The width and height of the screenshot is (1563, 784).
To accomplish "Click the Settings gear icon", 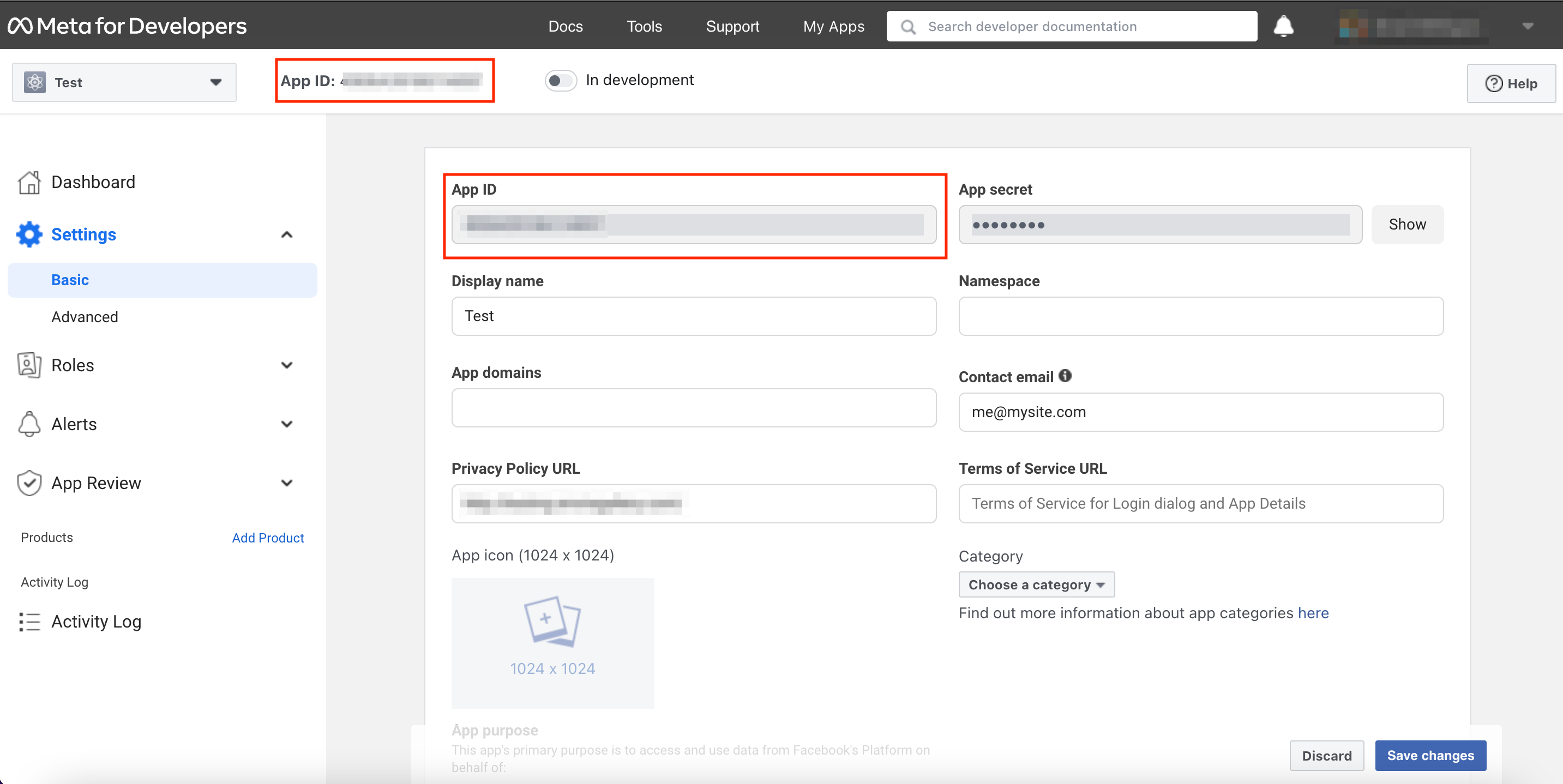I will [x=28, y=234].
